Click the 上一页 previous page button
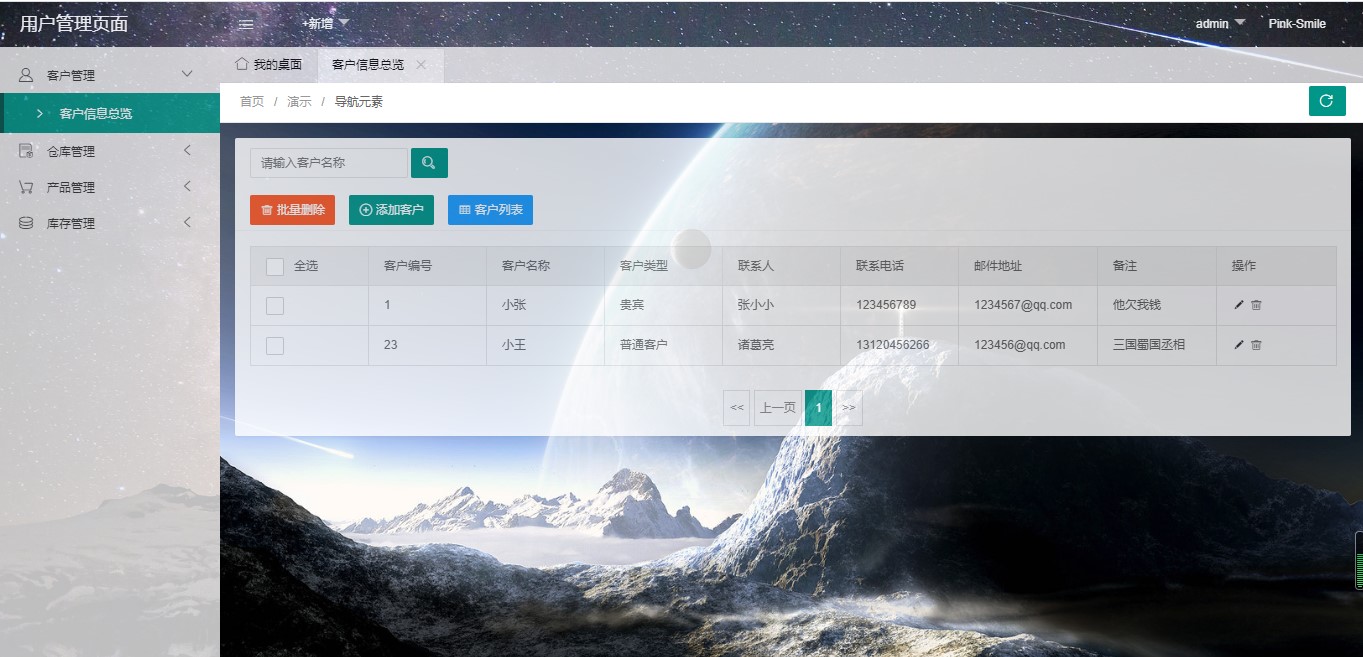This screenshot has height=657, width=1363. point(778,408)
